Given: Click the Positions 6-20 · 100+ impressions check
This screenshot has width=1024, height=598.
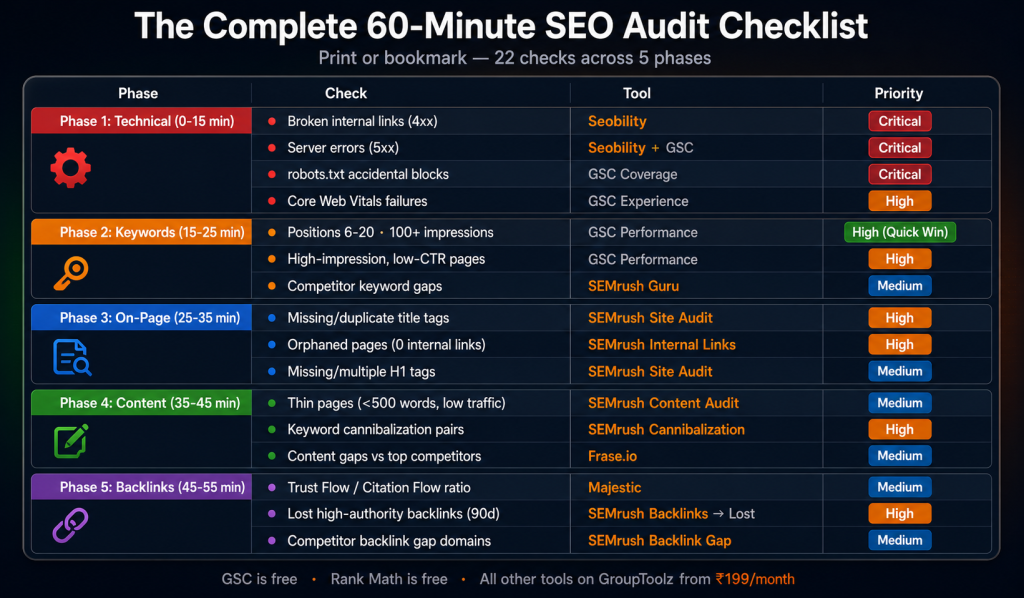Looking at the screenshot, I should pyautogui.click(x=391, y=232).
